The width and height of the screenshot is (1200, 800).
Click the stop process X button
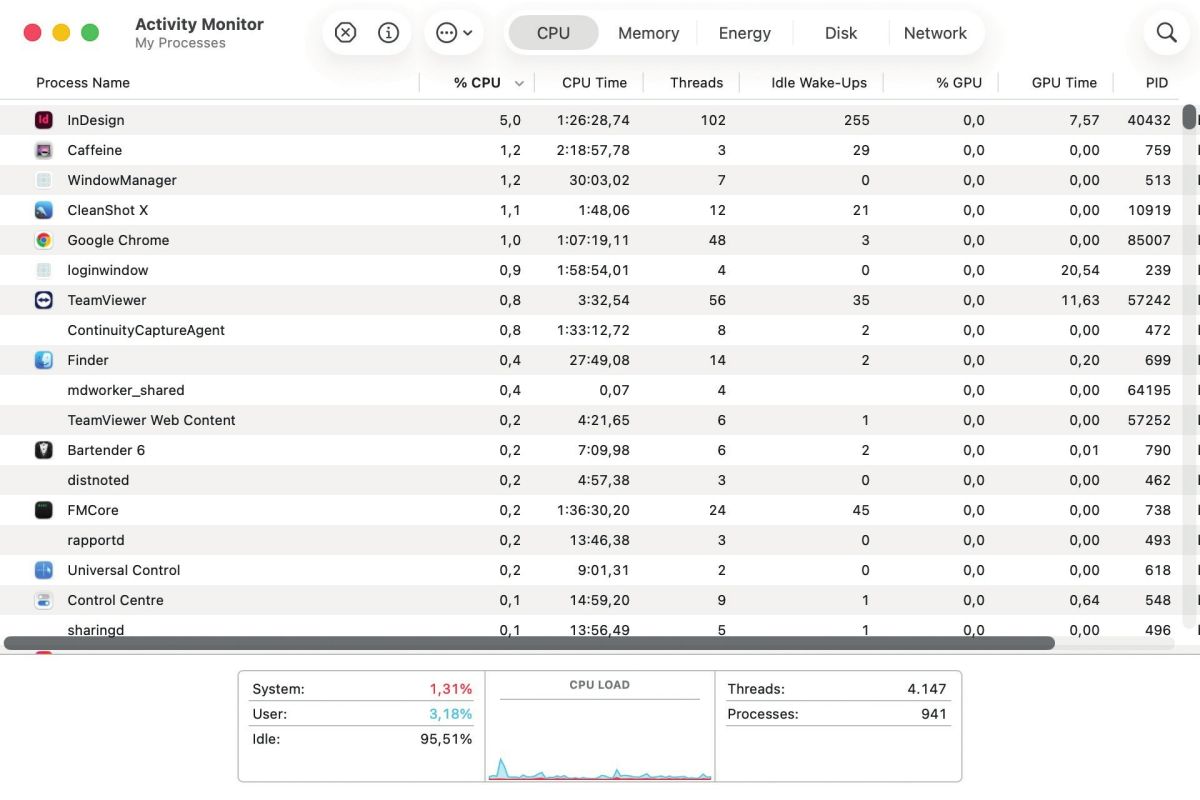pos(345,33)
